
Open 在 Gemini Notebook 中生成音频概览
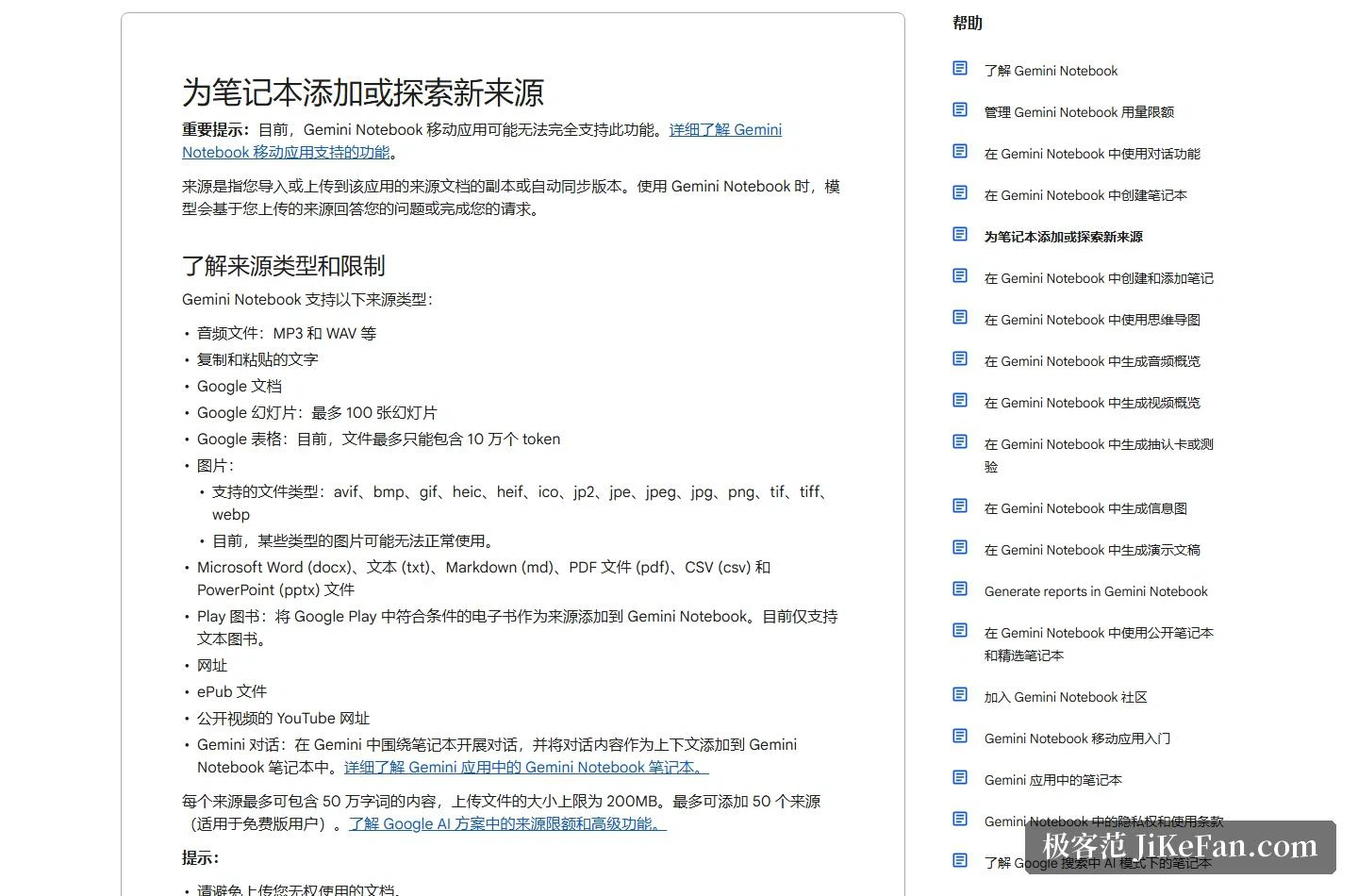1092,361
